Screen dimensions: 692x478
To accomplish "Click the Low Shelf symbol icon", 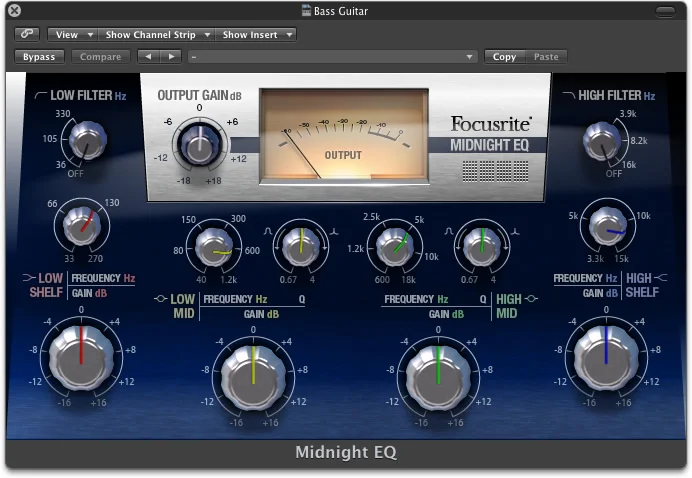I will [29, 278].
